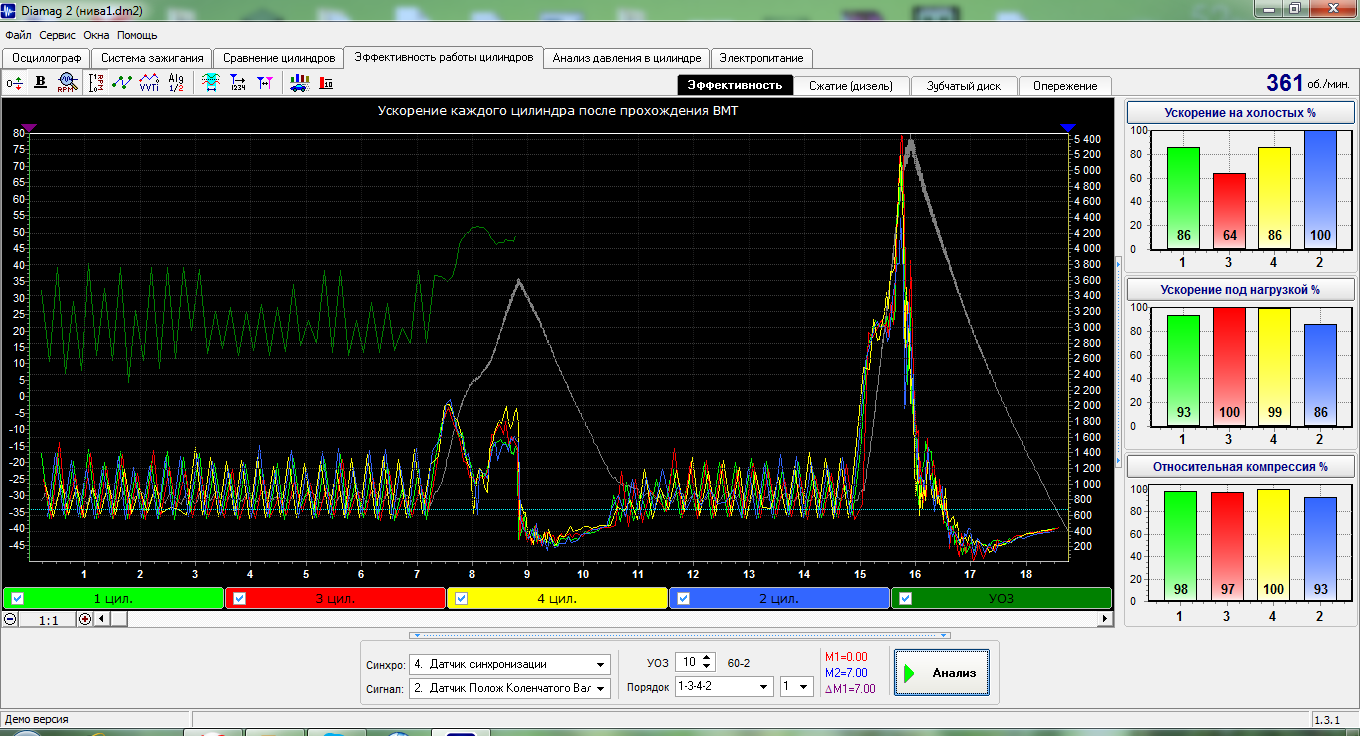This screenshot has width=1360, height=736.
Task: Click the 1.3.1 version label in status bar
Action: pyautogui.click(x=1325, y=720)
